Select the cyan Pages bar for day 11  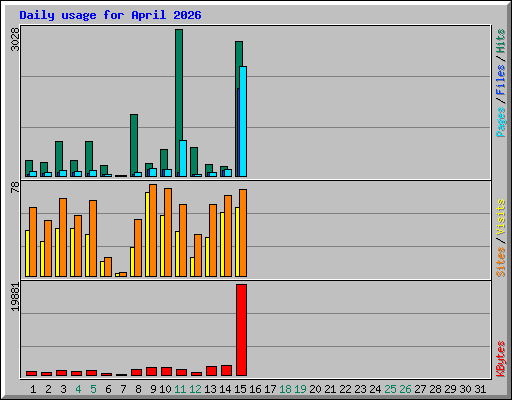(x=183, y=158)
